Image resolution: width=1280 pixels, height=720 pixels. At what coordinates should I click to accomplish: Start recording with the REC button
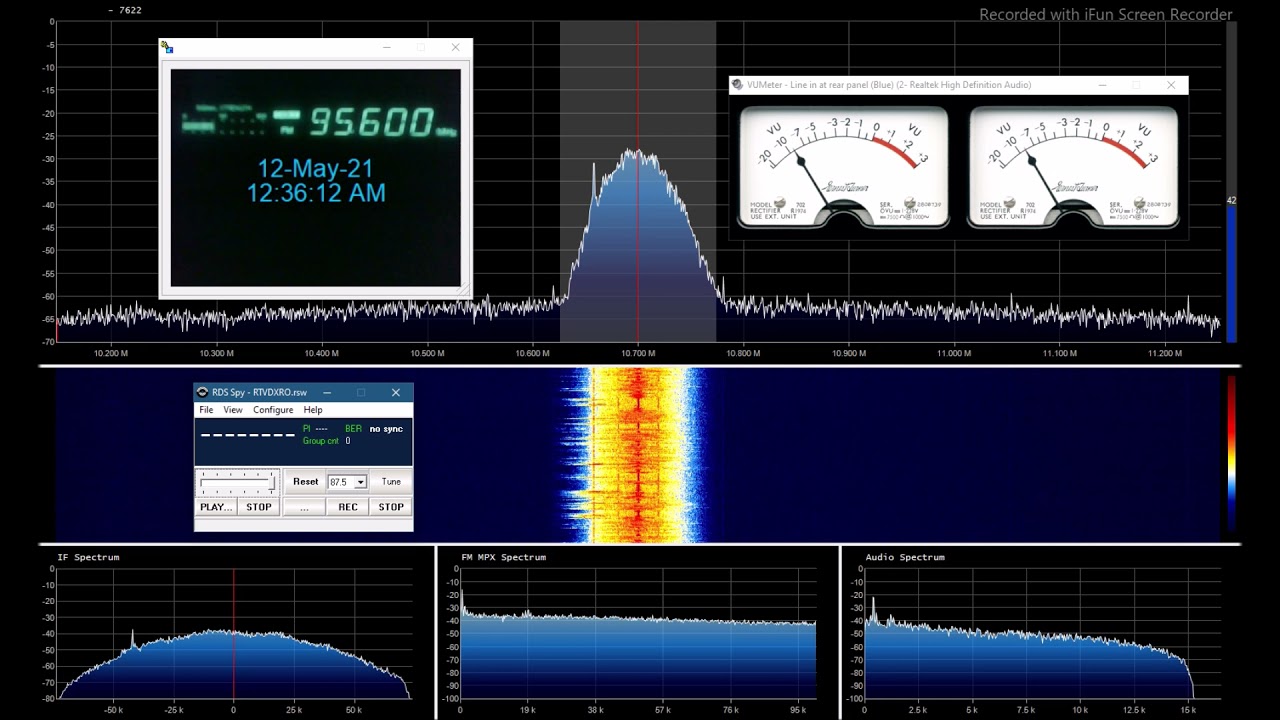point(348,507)
